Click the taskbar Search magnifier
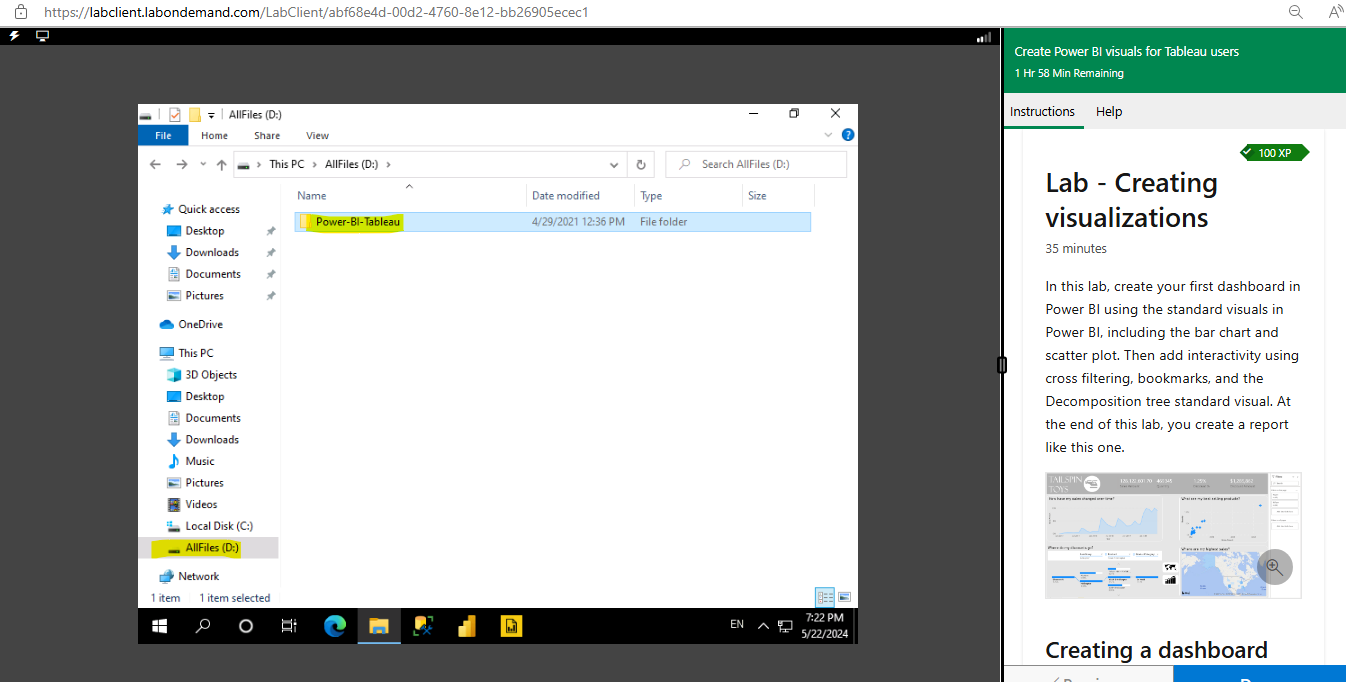Viewport: 1346px width, 682px height. click(203, 626)
